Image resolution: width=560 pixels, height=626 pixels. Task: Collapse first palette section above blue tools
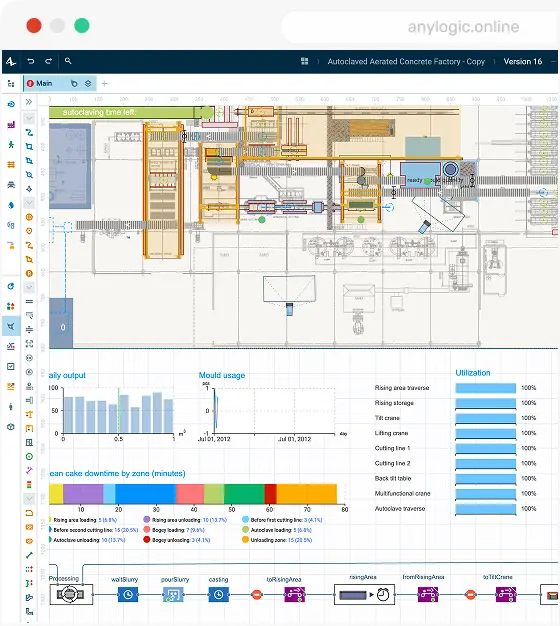29,118
